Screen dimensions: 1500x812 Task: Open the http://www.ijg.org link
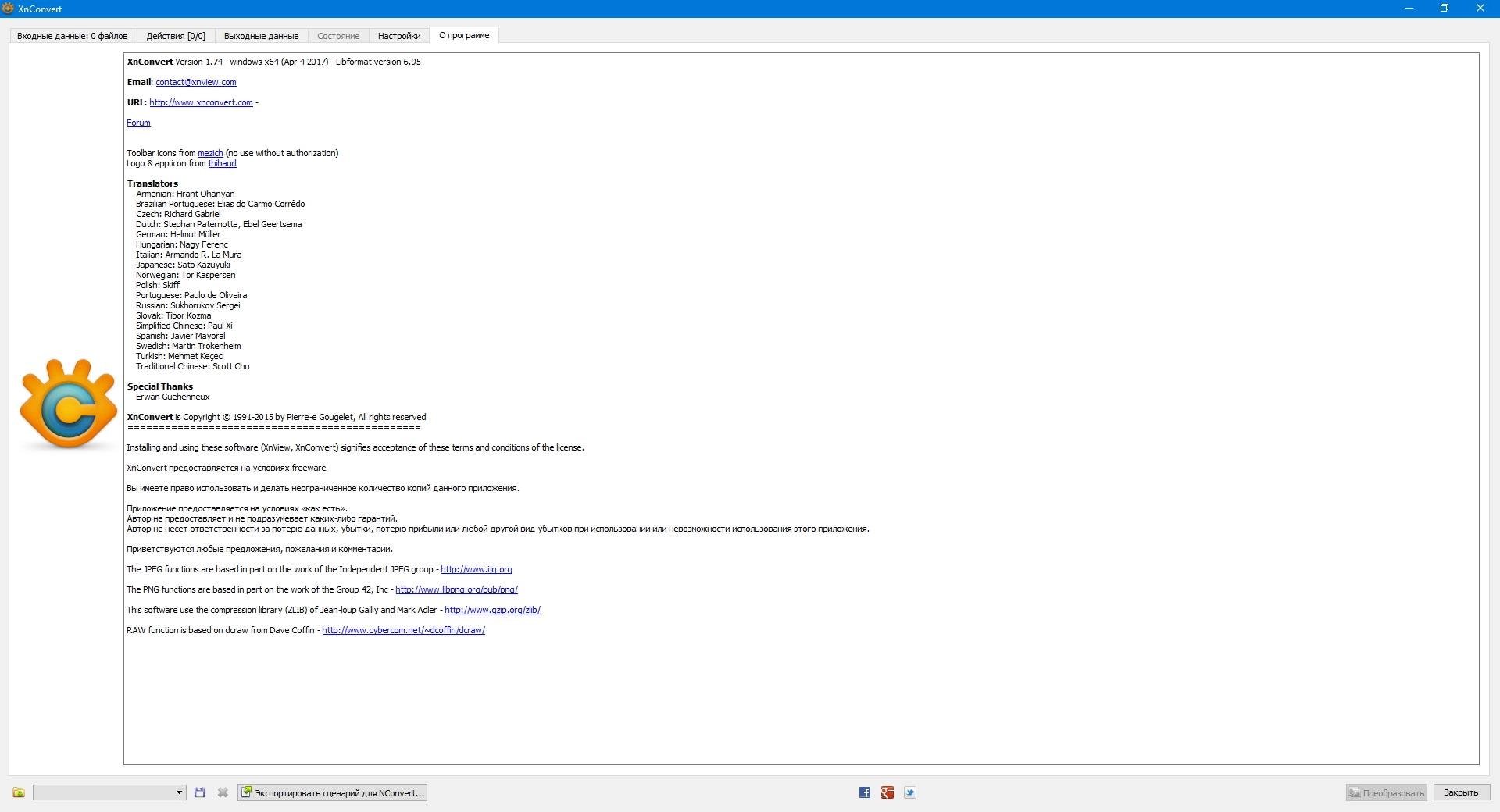tap(477, 569)
